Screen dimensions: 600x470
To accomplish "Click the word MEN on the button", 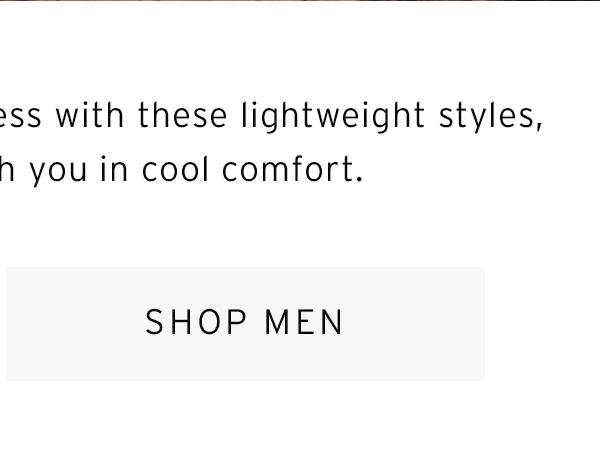I will pyautogui.click(x=304, y=322).
